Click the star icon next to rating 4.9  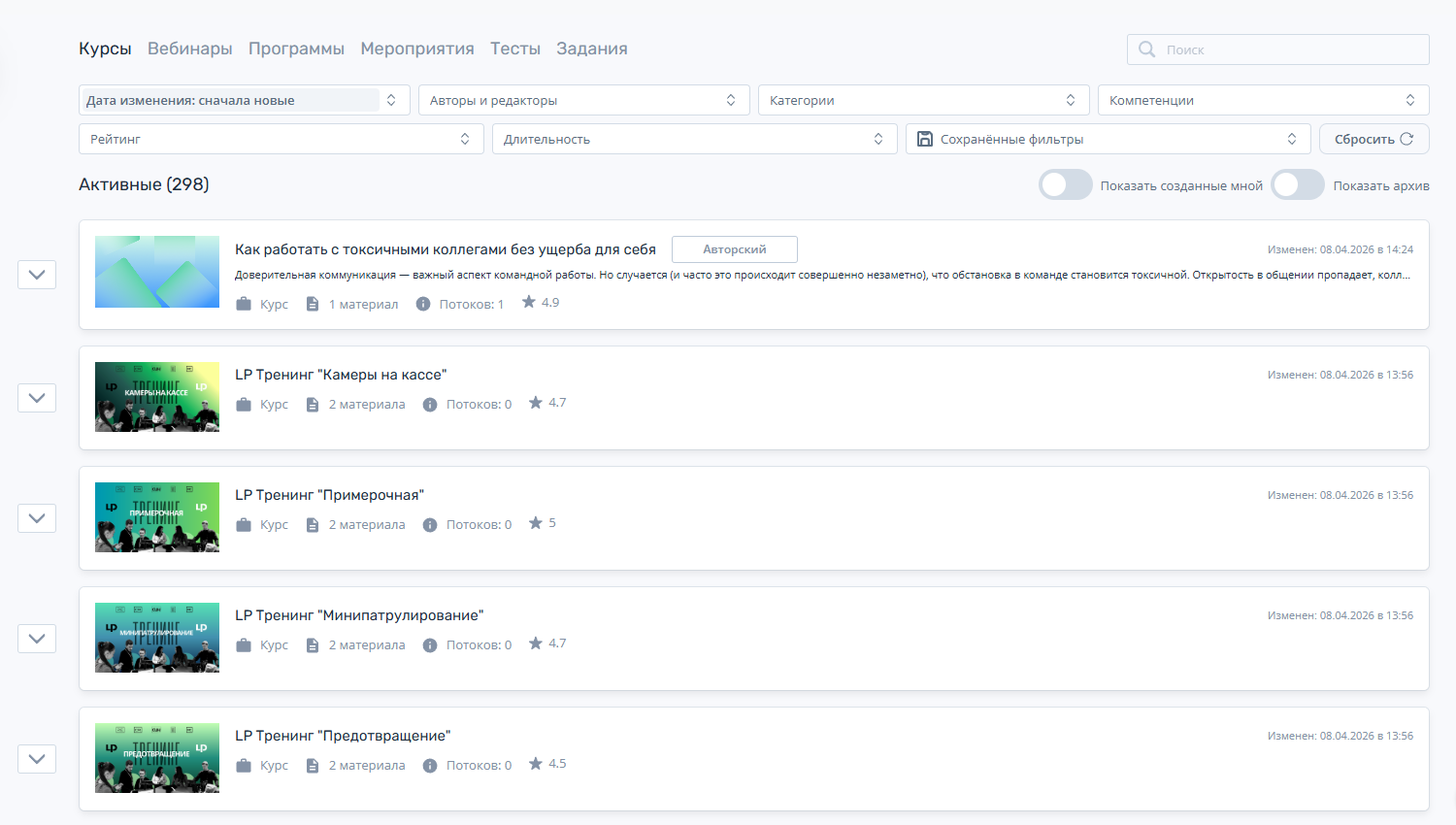pyautogui.click(x=529, y=302)
